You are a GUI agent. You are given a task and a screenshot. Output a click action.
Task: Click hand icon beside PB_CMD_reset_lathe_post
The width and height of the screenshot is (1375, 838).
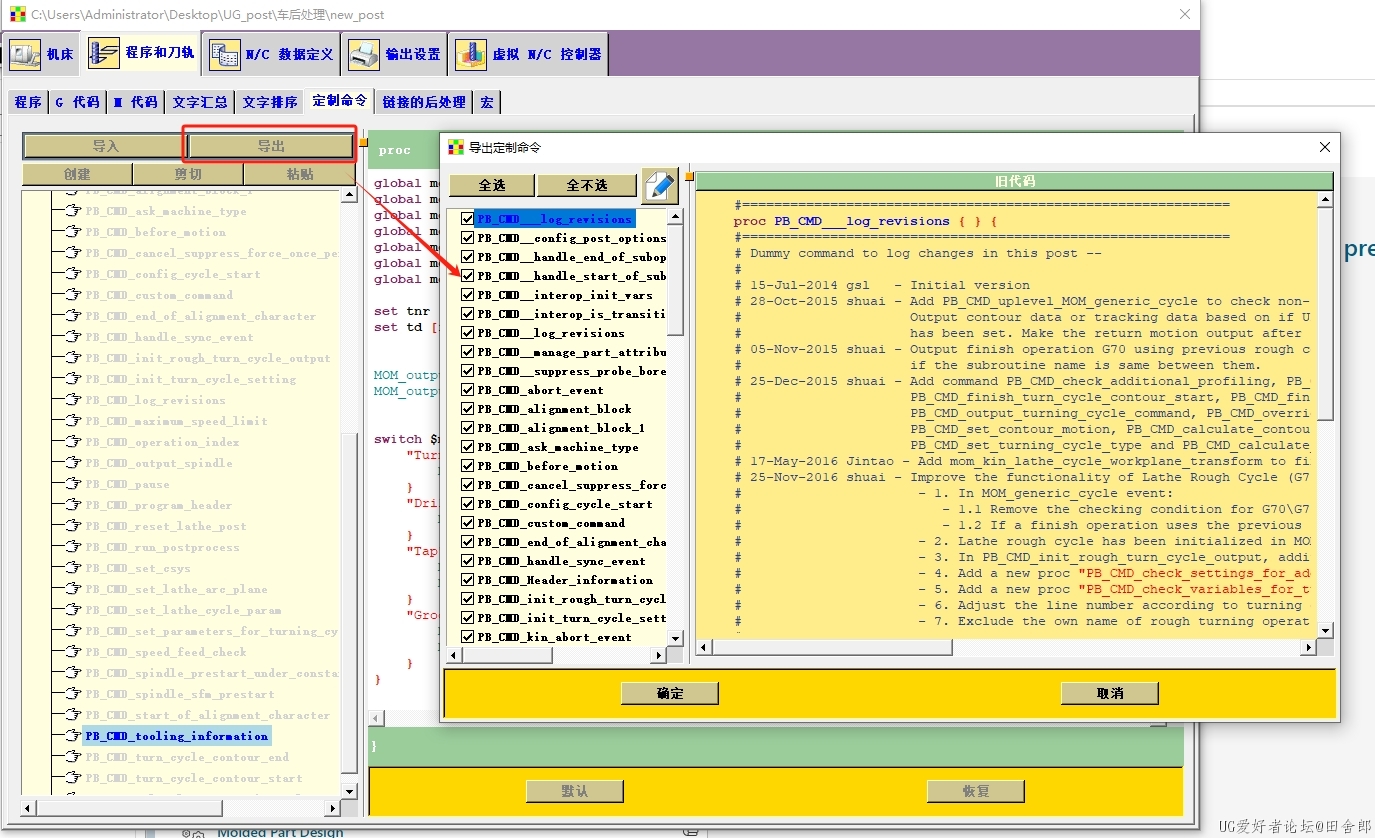[72, 526]
